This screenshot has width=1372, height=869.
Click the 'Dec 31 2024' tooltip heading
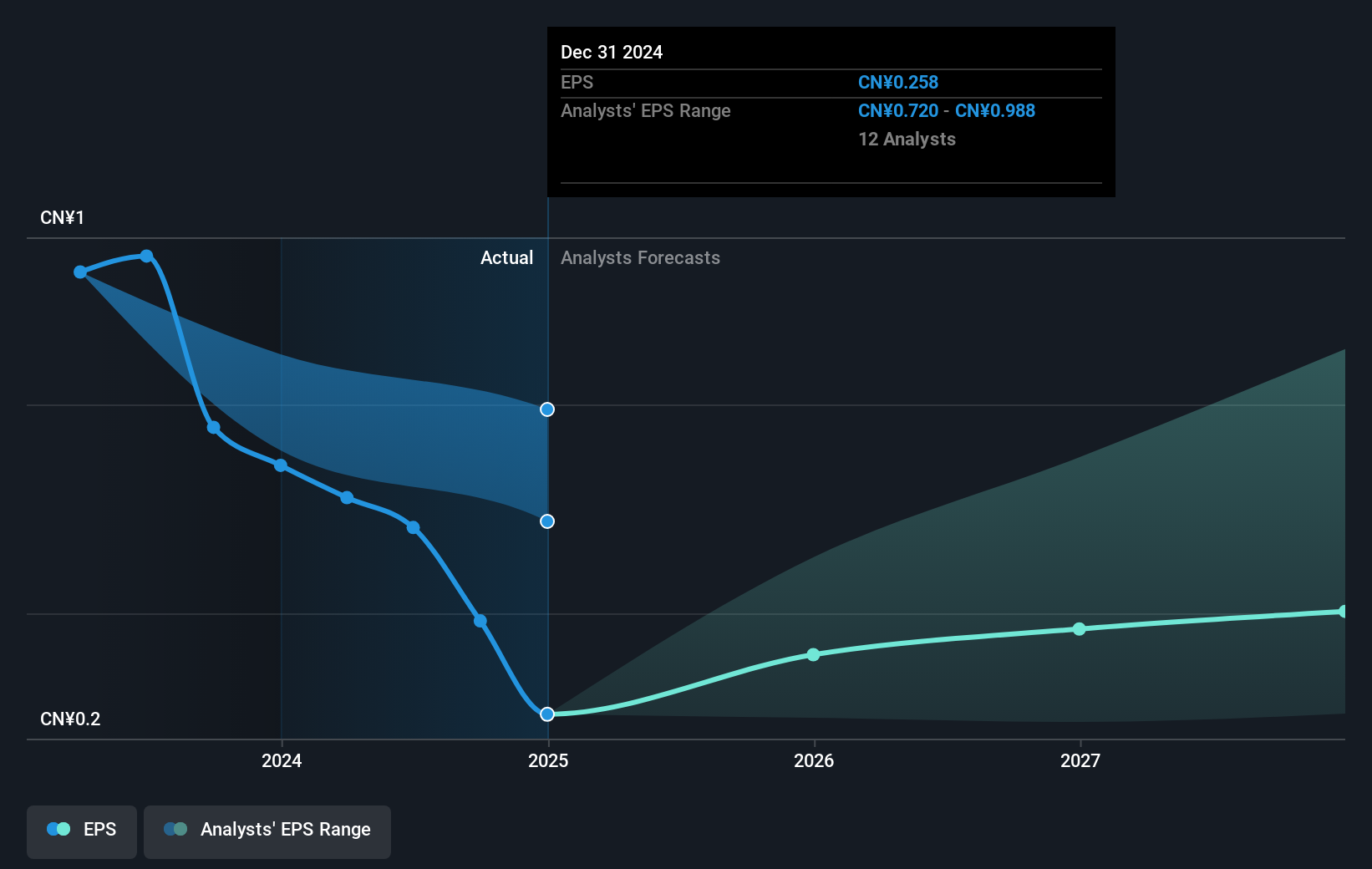(612, 53)
